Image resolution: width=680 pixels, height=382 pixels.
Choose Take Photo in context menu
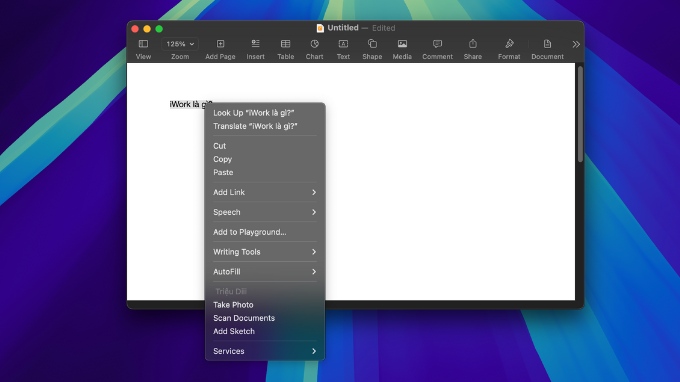265,305
